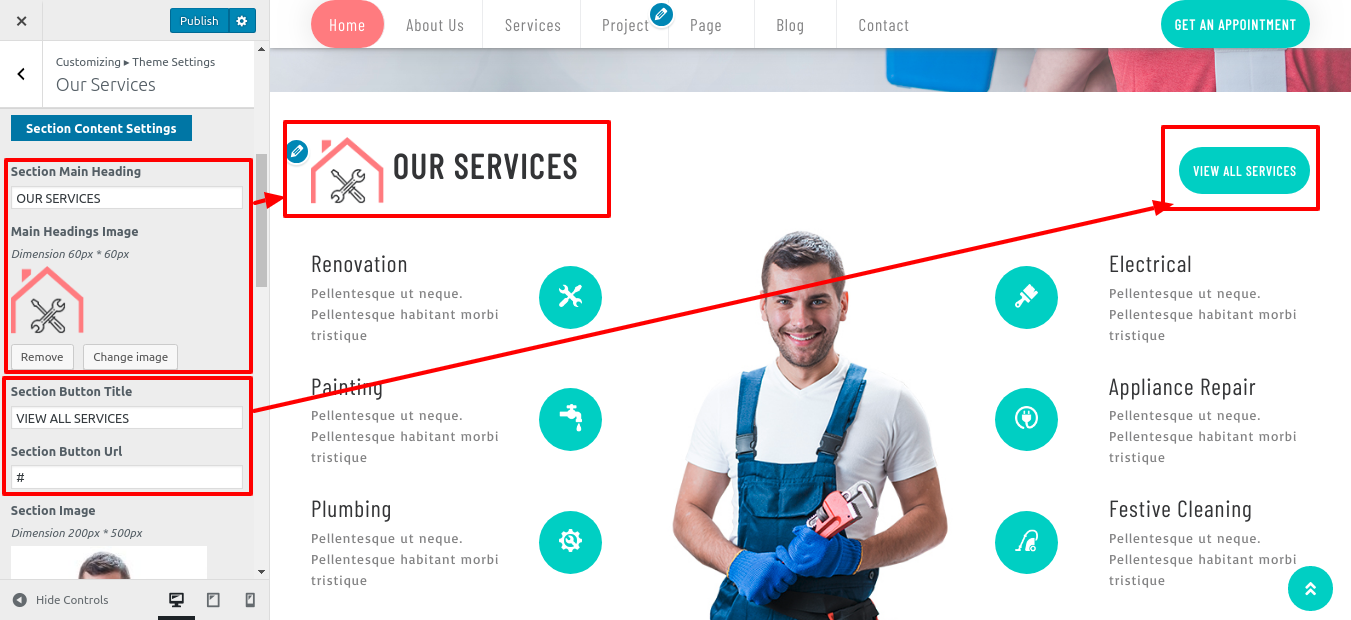
Task: Select the Plumbing gear icon circle
Action: [x=570, y=542]
